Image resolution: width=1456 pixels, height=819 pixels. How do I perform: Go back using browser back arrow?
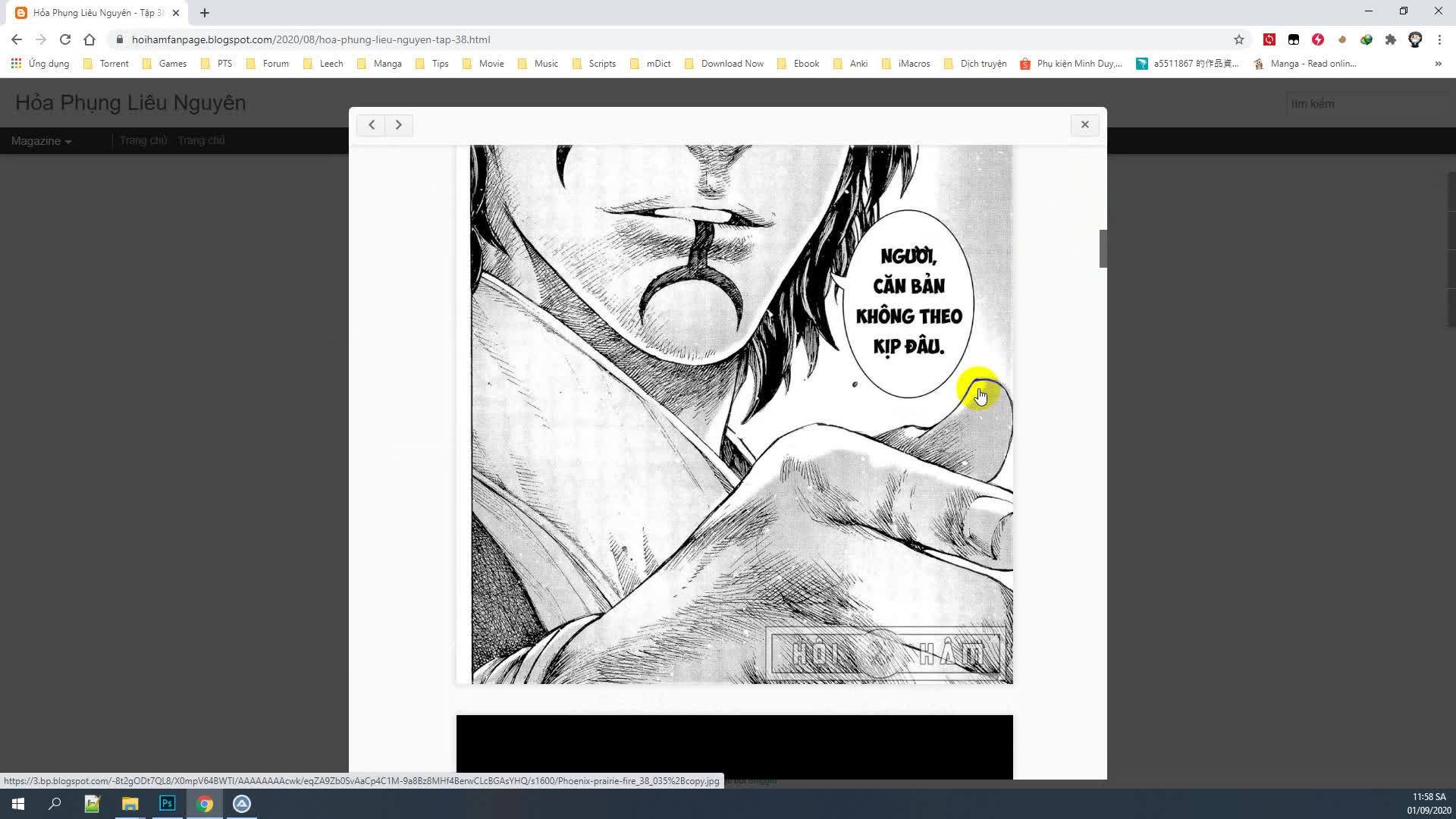pos(17,39)
